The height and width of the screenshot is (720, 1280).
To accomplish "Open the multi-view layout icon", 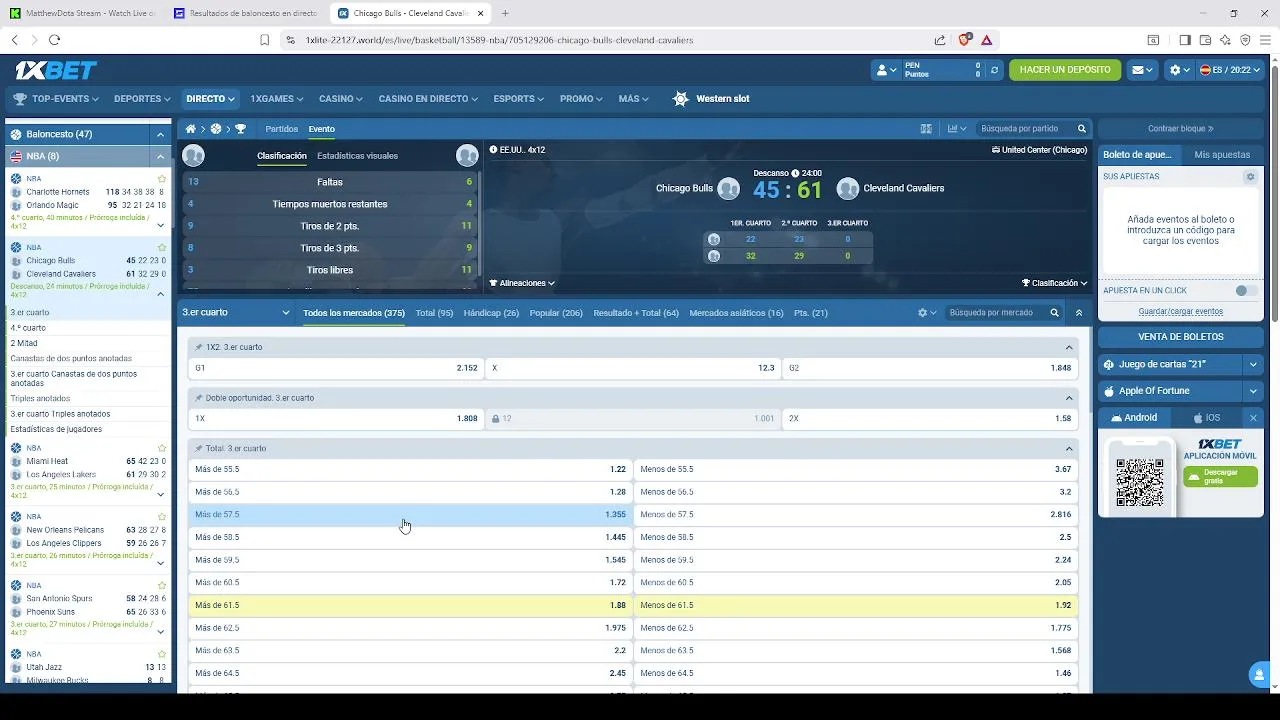I will tap(926, 129).
